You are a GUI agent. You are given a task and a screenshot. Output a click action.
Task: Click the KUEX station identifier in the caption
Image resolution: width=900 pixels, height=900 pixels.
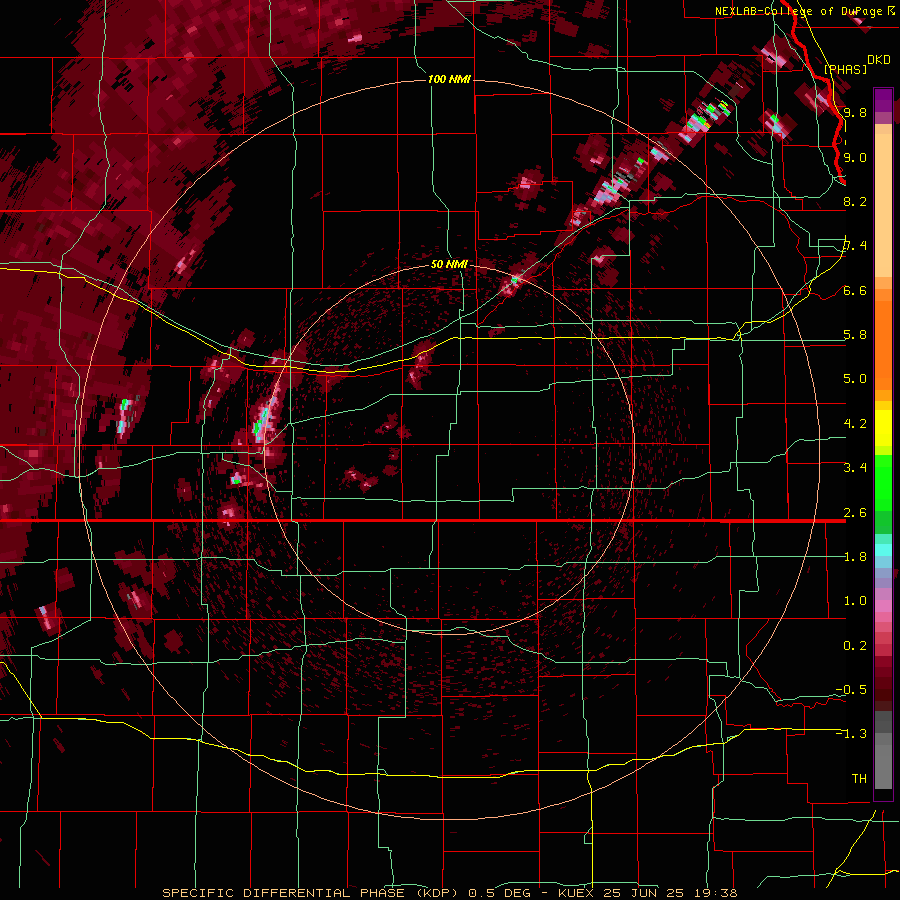(575, 893)
